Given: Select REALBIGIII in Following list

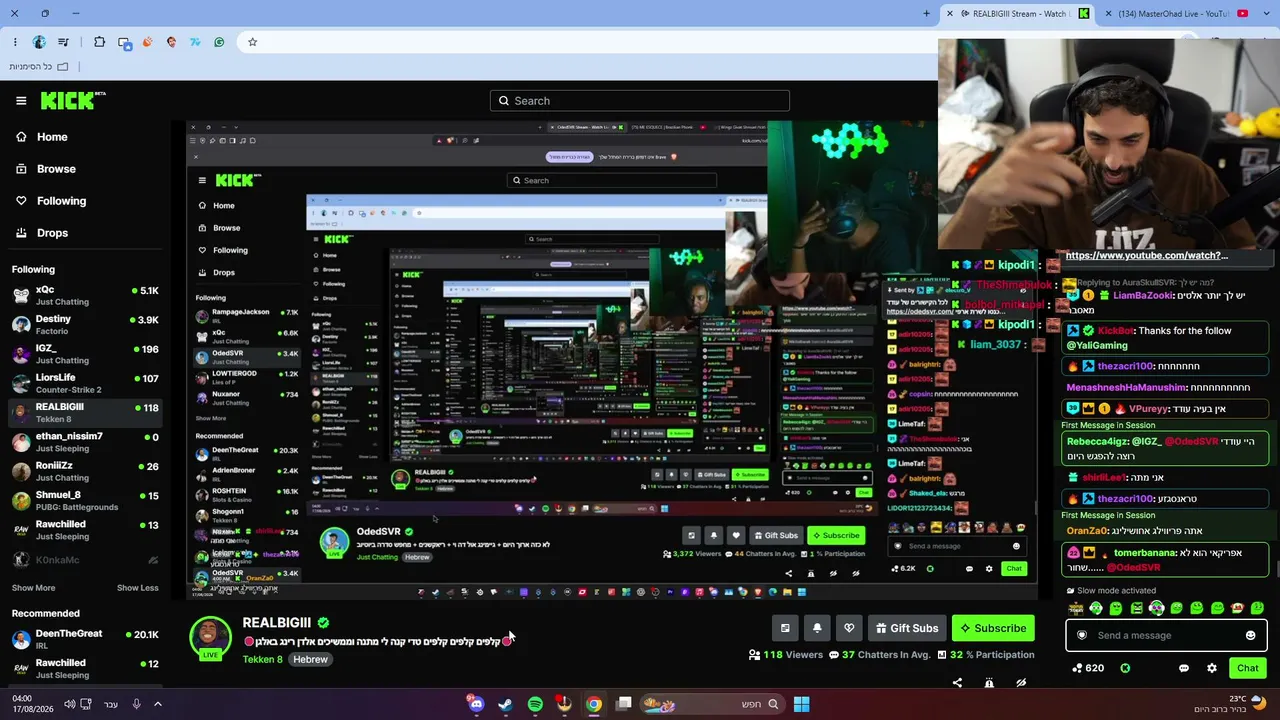Looking at the screenshot, I should coord(85,412).
